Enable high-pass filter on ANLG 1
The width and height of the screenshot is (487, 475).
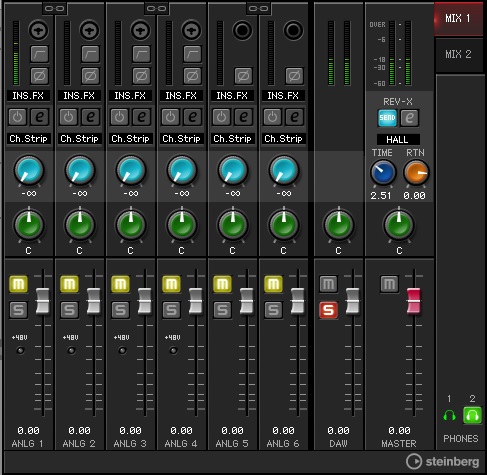(39, 54)
